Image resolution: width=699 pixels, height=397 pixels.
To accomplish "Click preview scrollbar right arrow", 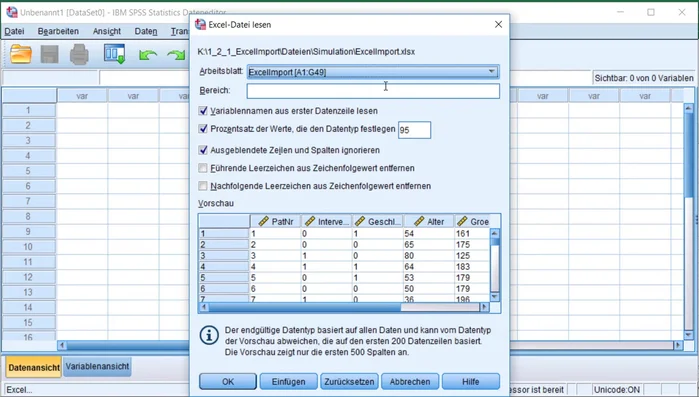I will [x=484, y=307].
